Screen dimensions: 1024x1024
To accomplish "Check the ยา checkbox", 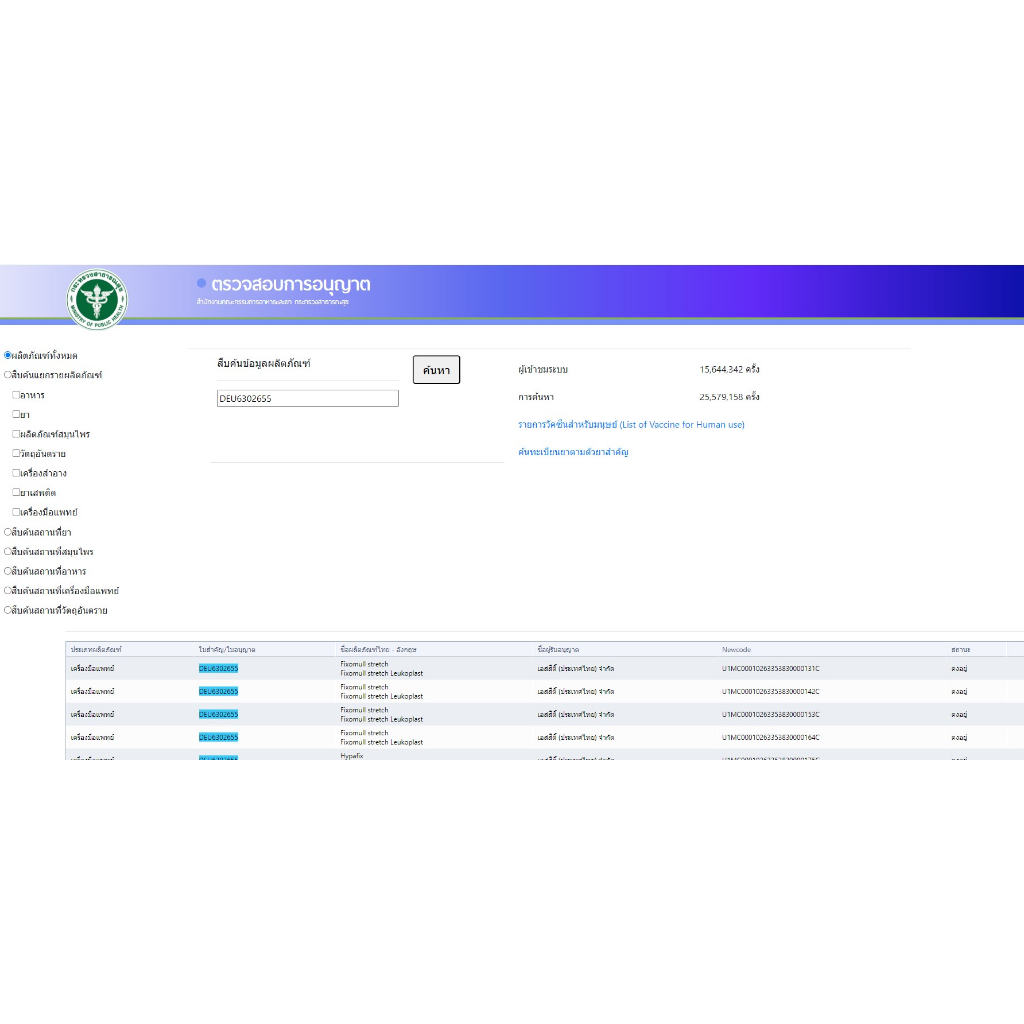I will (x=16, y=414).
